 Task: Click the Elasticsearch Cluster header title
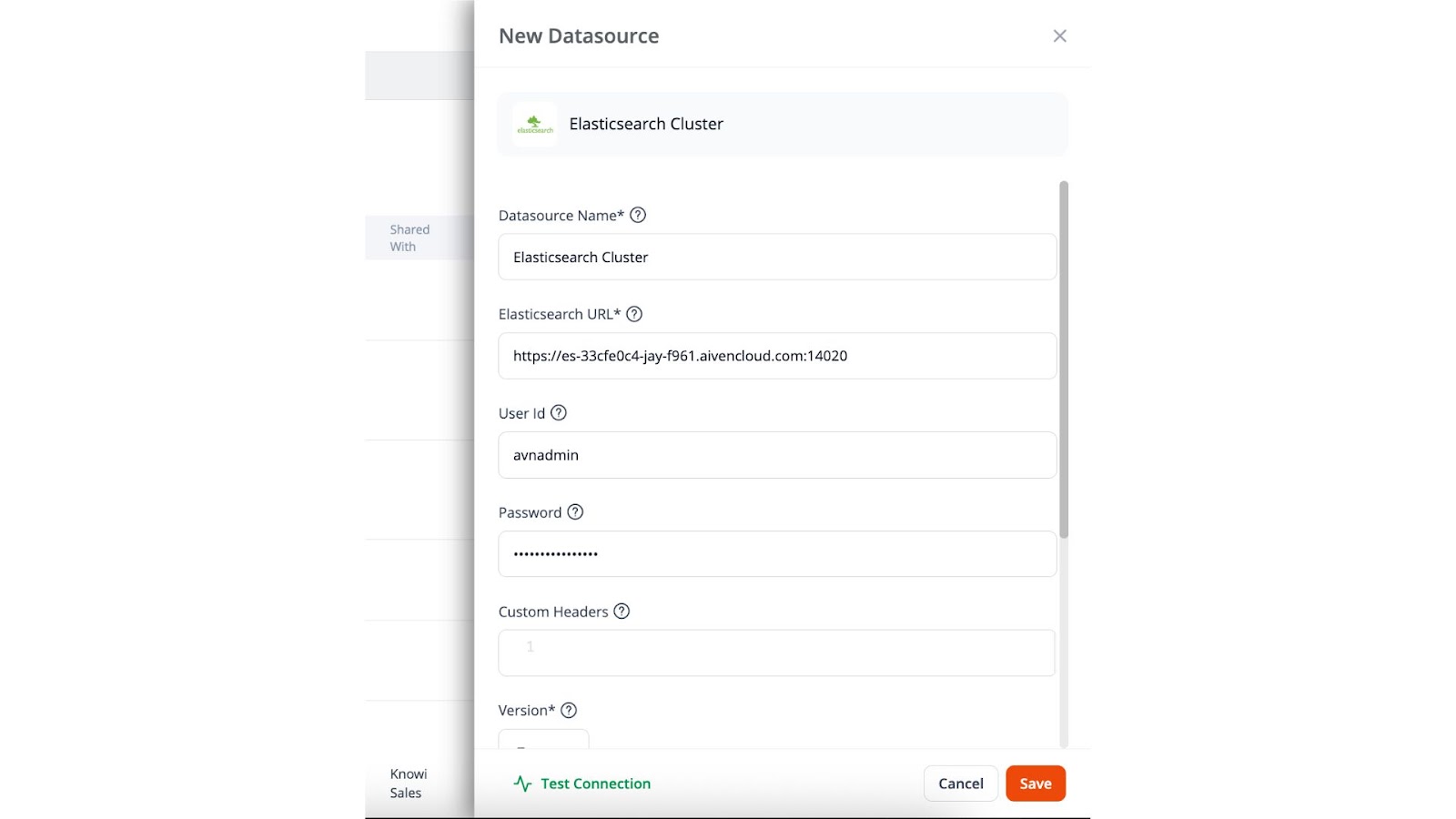[646, 124]
